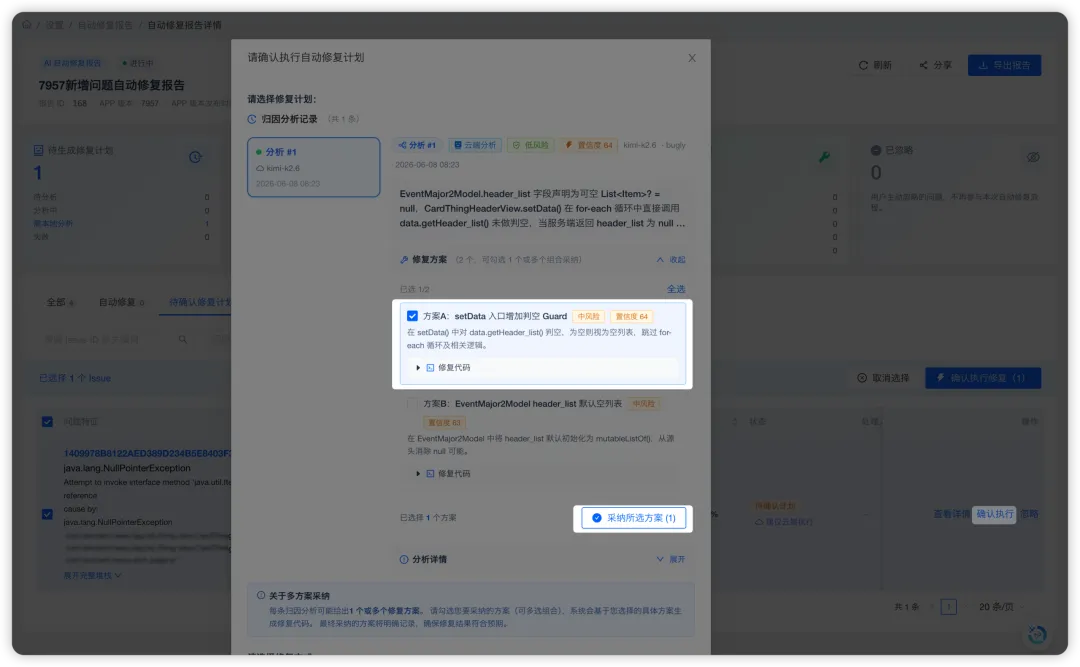Select the 分析 #1 record card

[313, 167]
